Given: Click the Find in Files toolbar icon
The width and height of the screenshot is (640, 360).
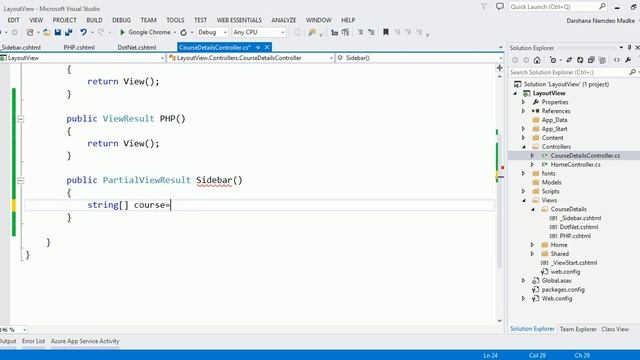Looking at the screenshot, I should point(312,32).
